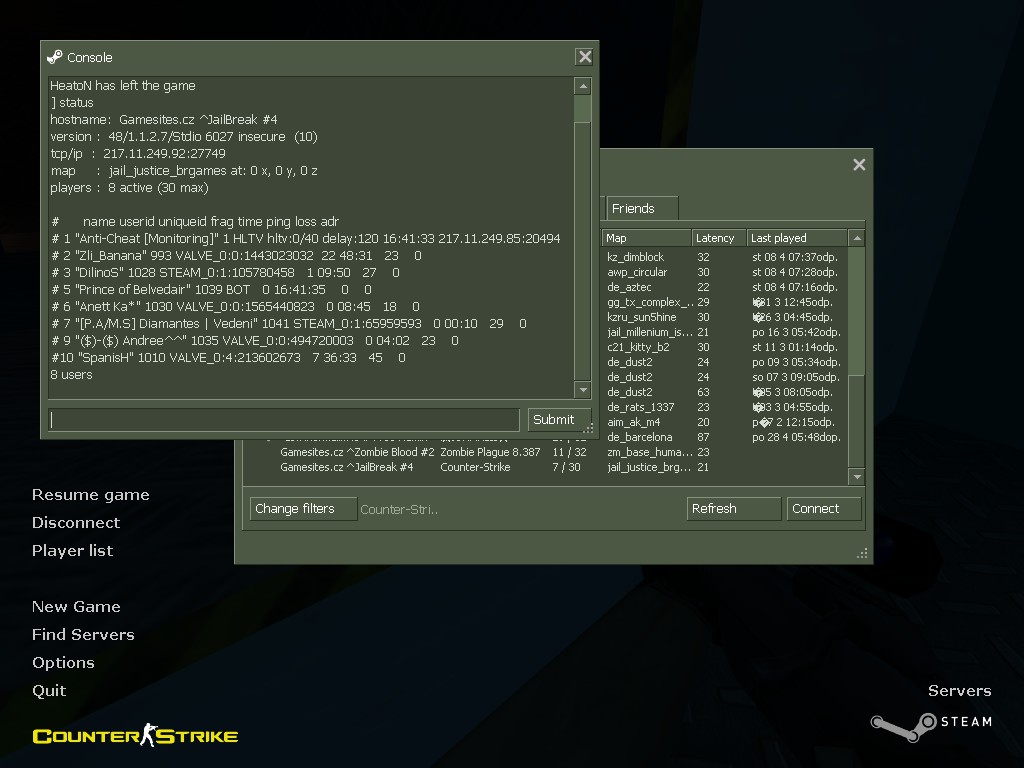1024x768 pixels.
Task: Click the Prince of Belvedair BOT line
Action: click(212, 289)
